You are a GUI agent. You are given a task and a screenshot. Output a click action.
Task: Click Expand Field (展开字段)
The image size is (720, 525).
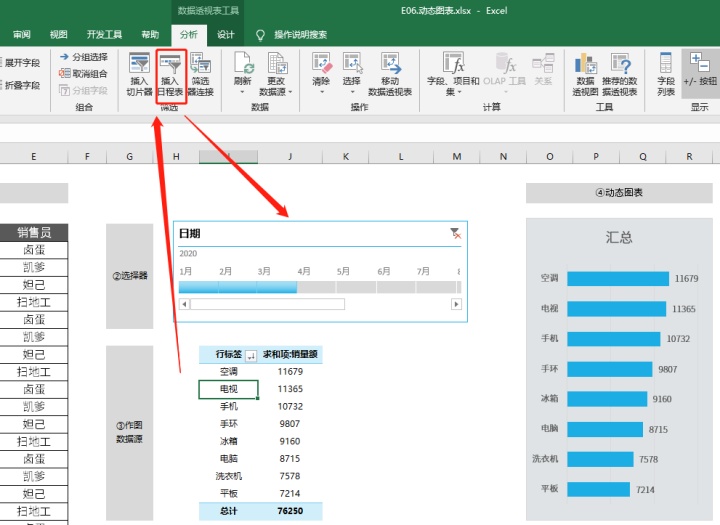20,63
